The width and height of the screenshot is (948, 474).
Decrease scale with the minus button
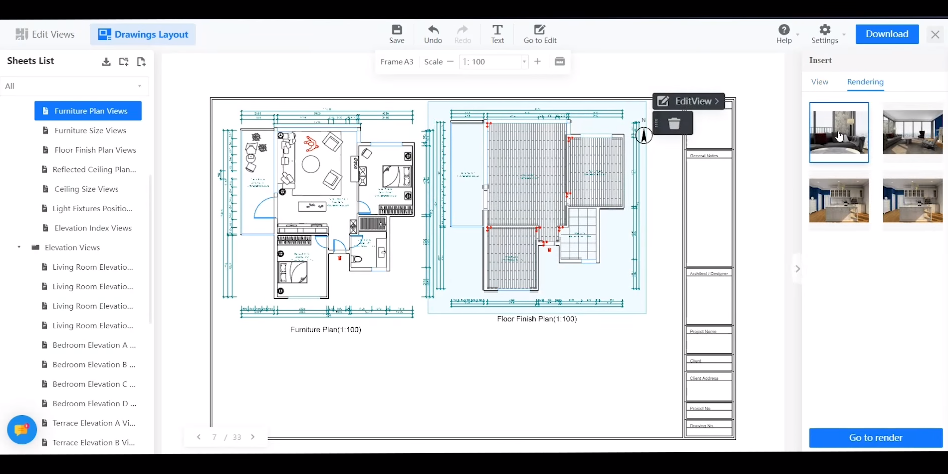[450, 62]
